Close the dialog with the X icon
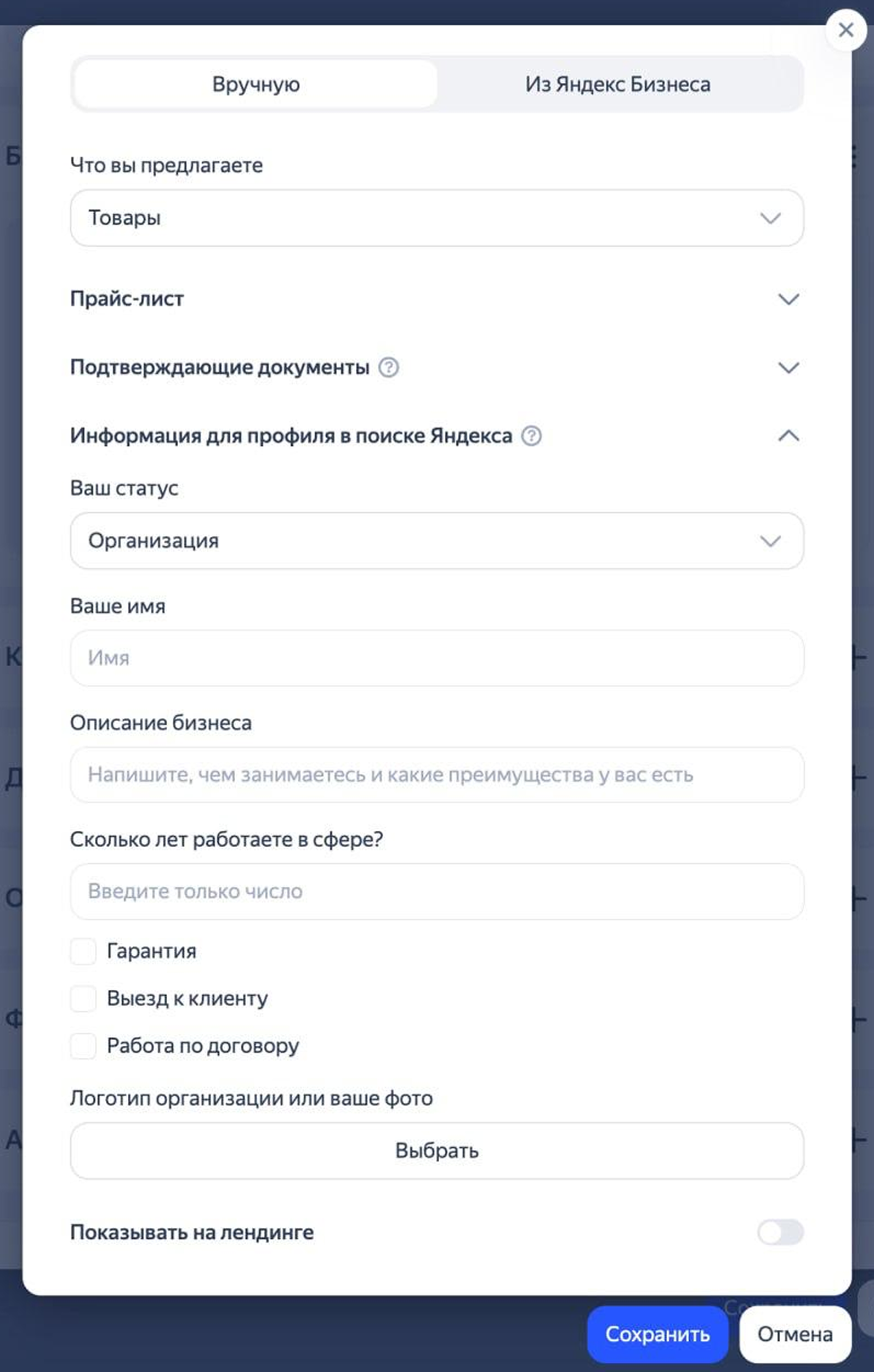Screen dimensions: 874x1372 coord(845,30)
